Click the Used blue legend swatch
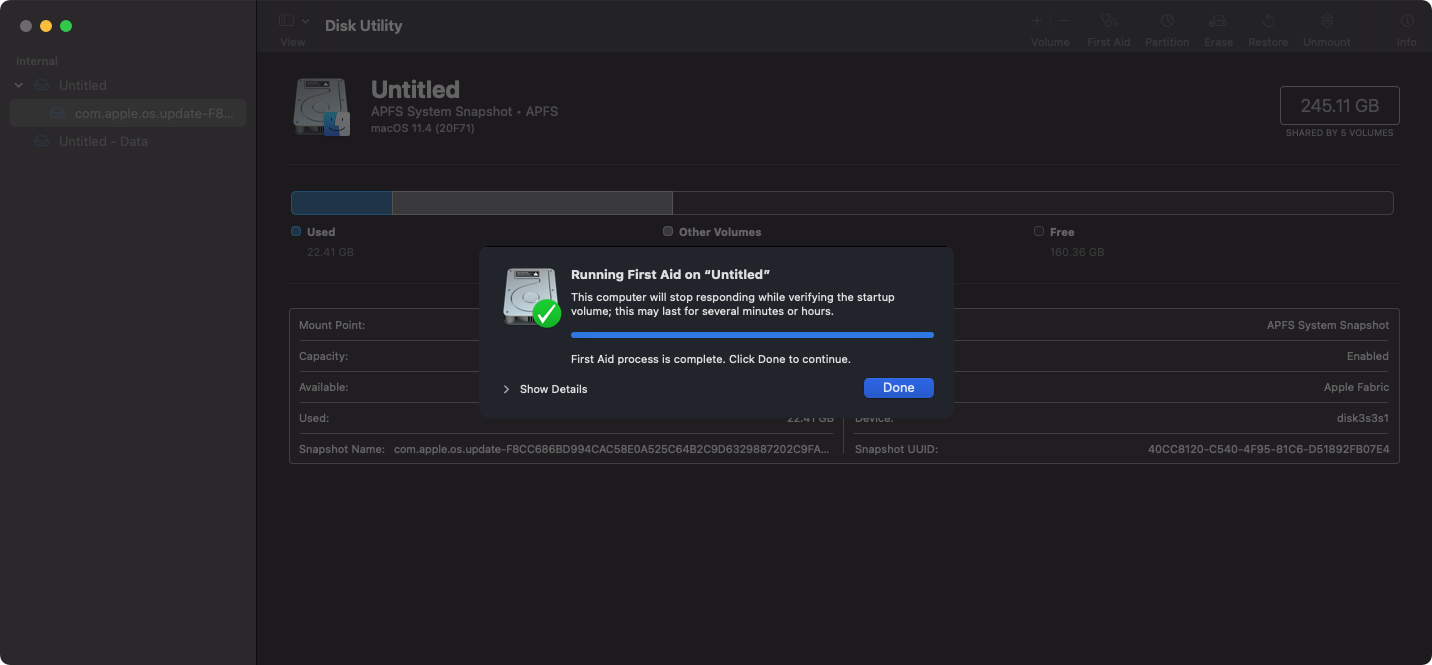 point(296,231)
